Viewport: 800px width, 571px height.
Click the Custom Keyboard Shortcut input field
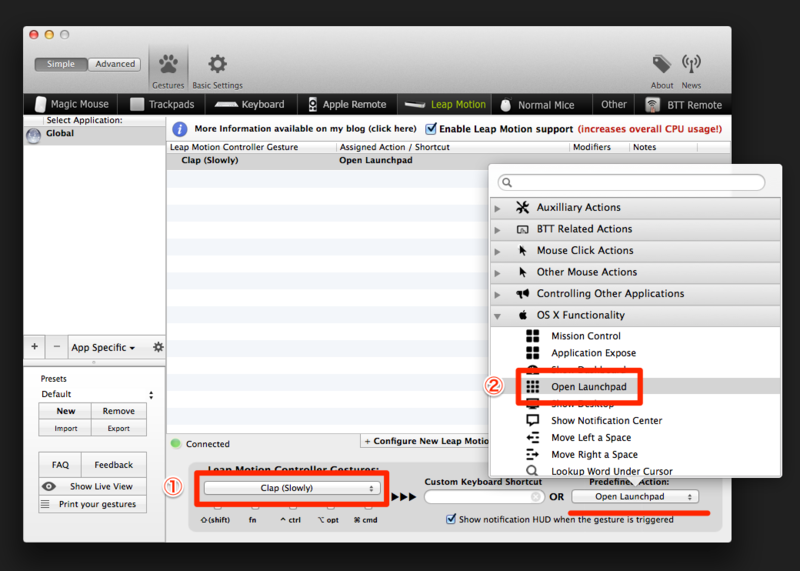click(x=484, y=496)
